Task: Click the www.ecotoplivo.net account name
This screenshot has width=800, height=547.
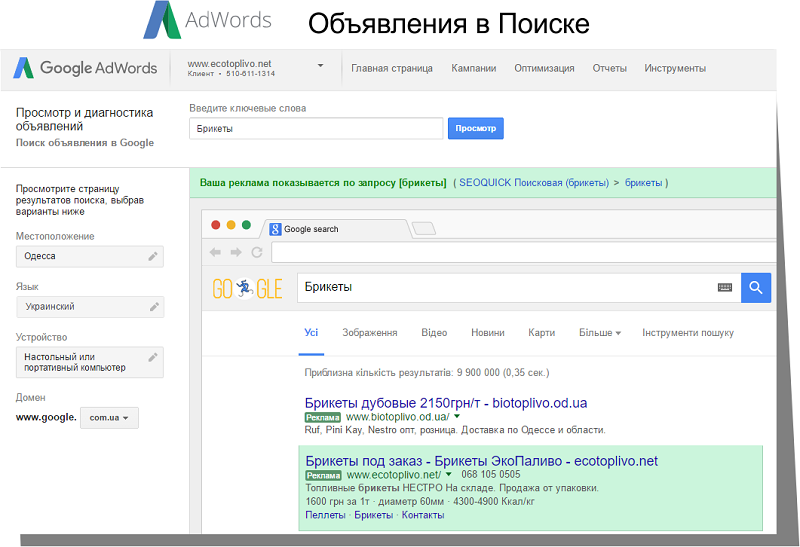Action: pyautogui.click(x=230, y=63)
